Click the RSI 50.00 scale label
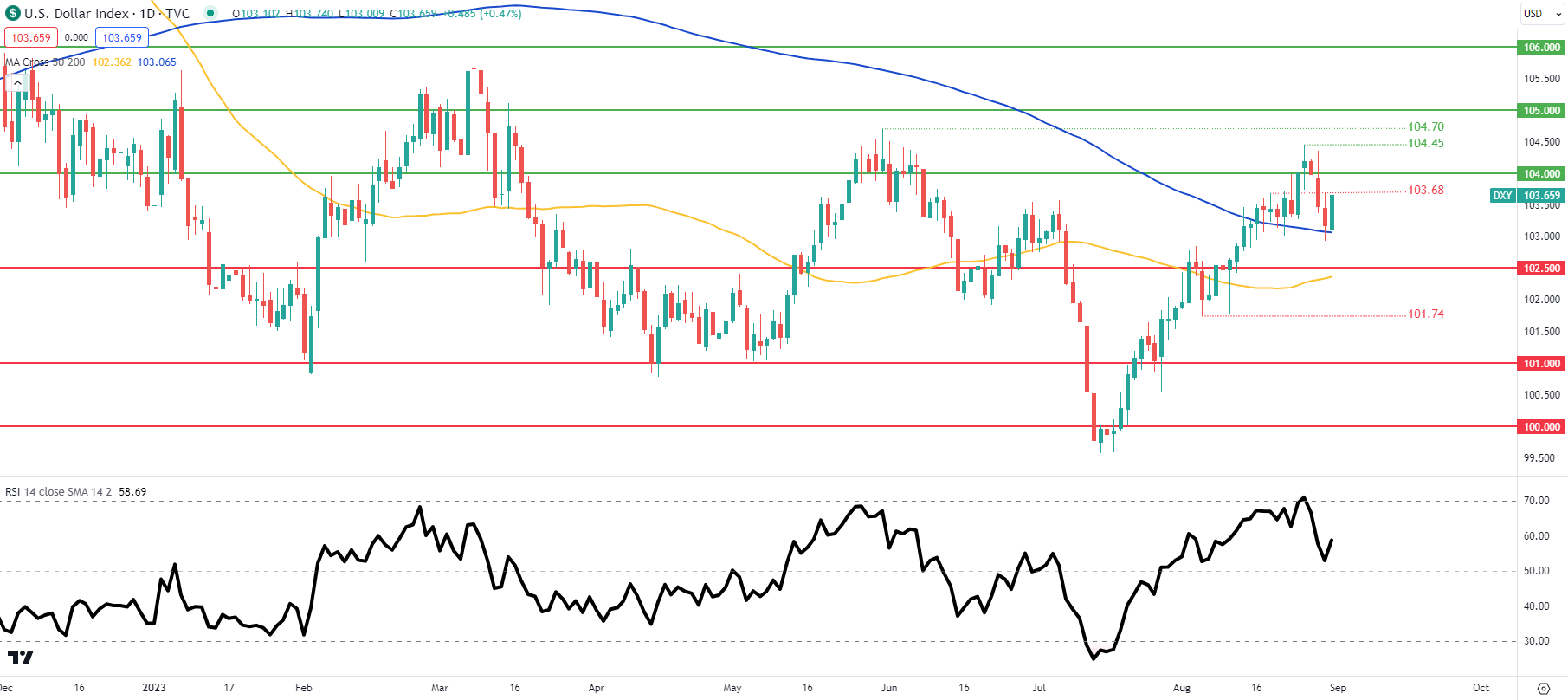This screenshot has height=700, width=1568. point(1537,571)
